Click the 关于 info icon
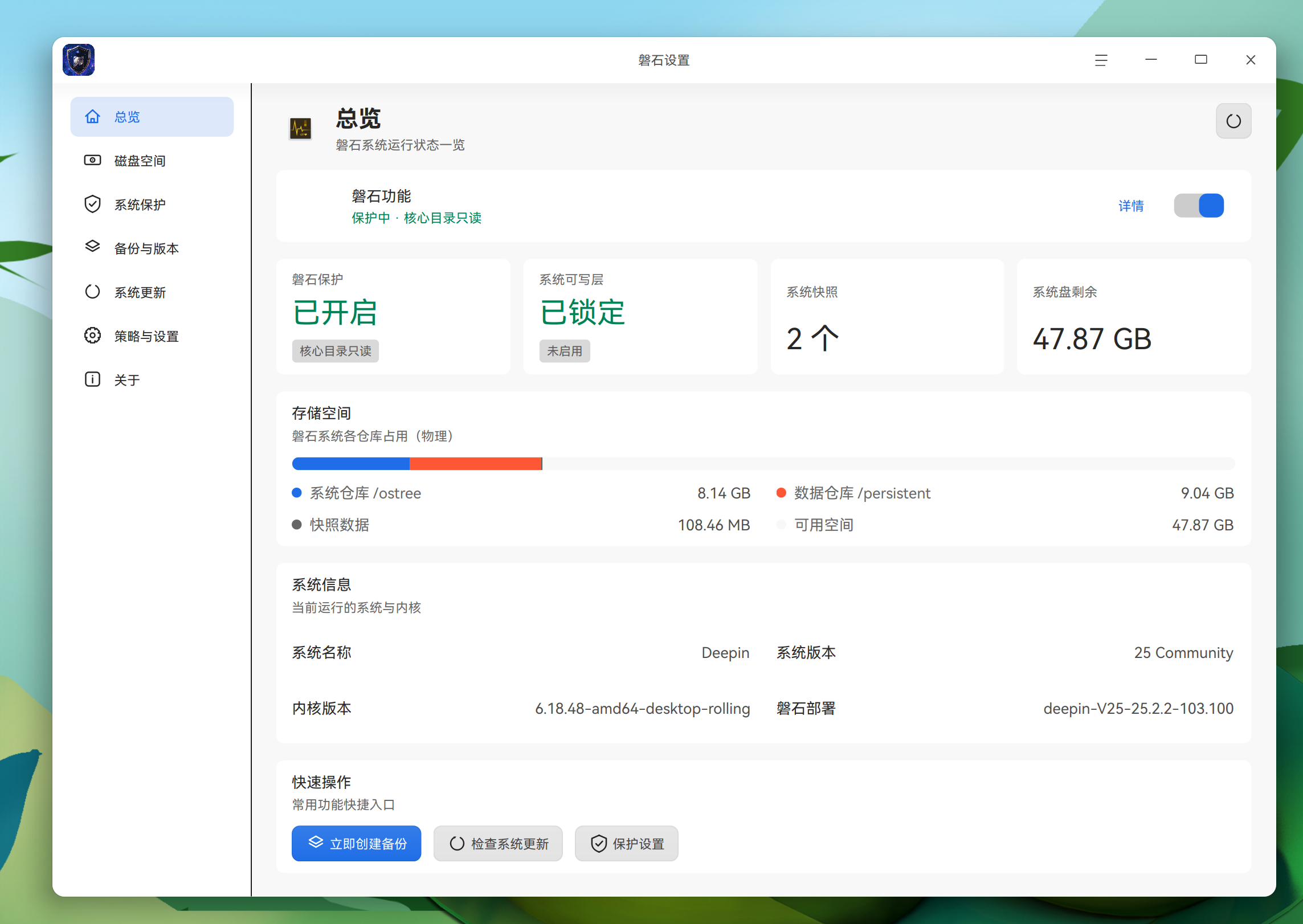The height and width of the screenshot is (924, 1303). tap(92, 379)
